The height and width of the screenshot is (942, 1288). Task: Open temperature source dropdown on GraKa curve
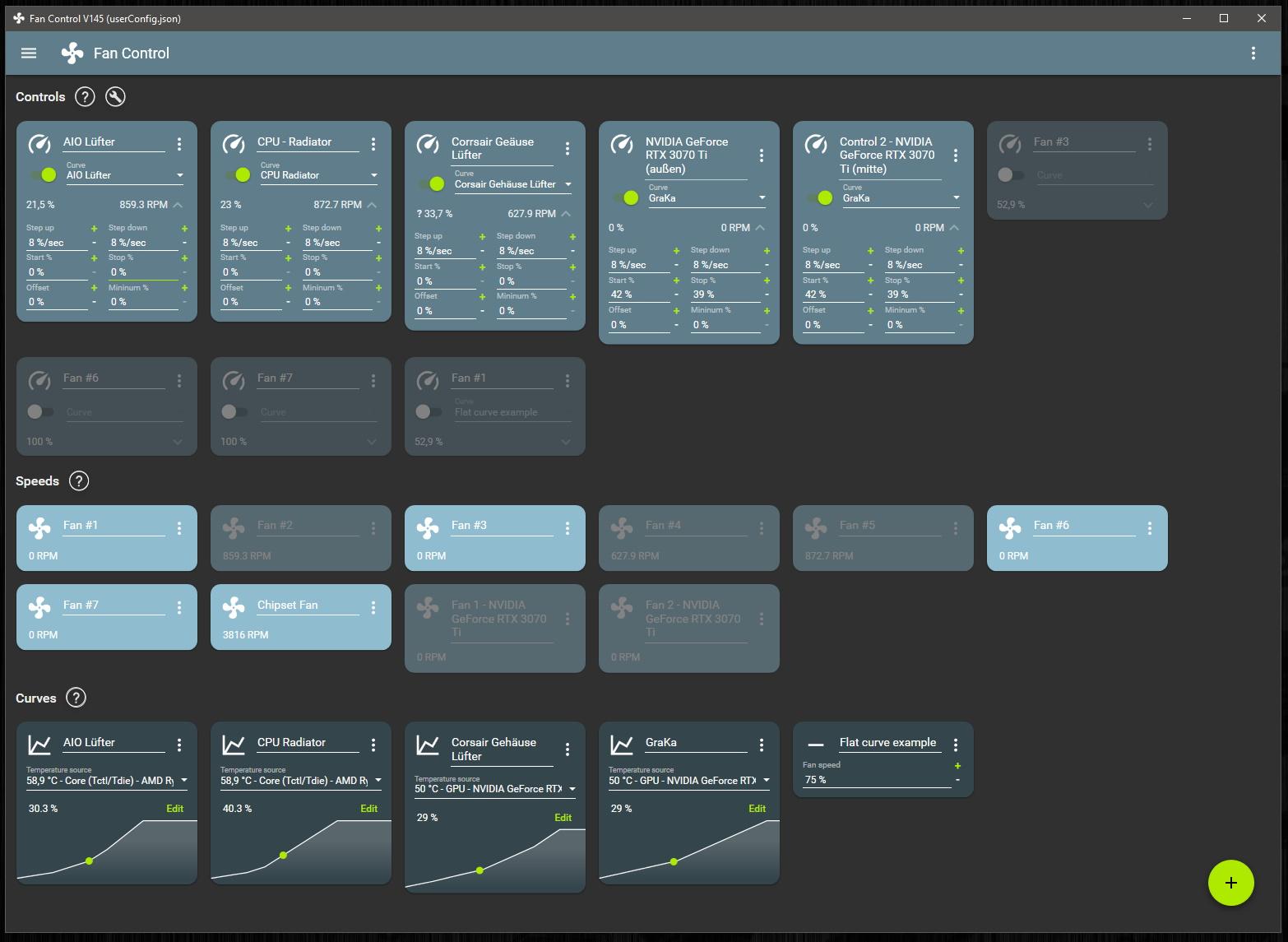pos(689,781)
